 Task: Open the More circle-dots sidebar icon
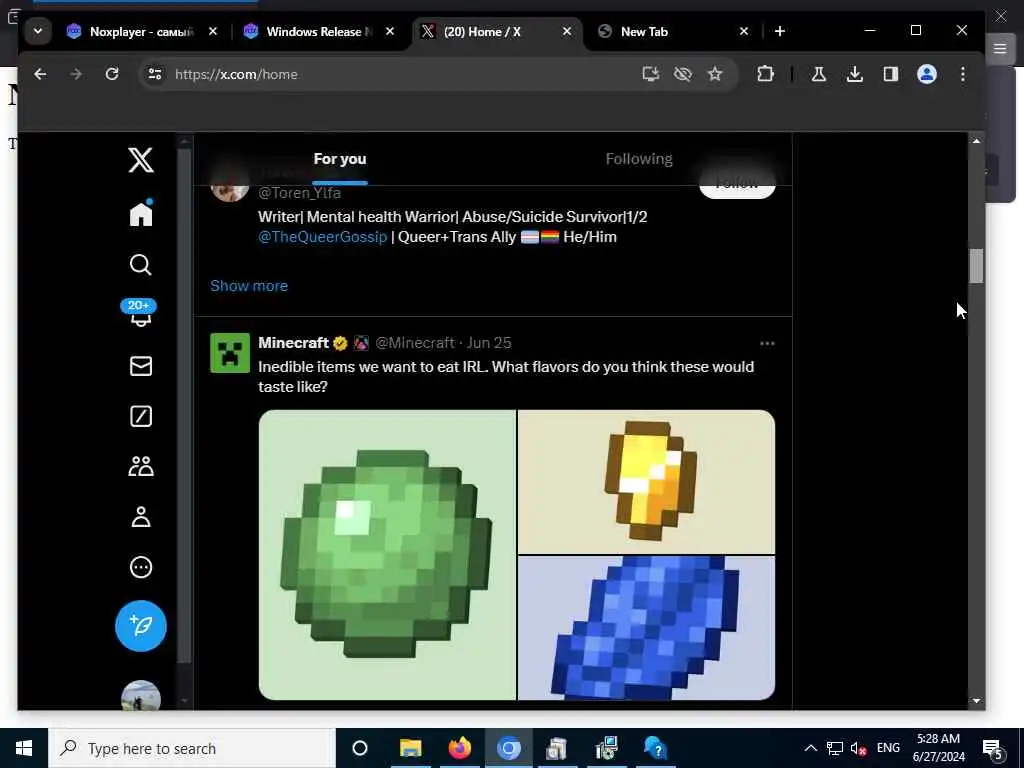(x=141, y=567)
